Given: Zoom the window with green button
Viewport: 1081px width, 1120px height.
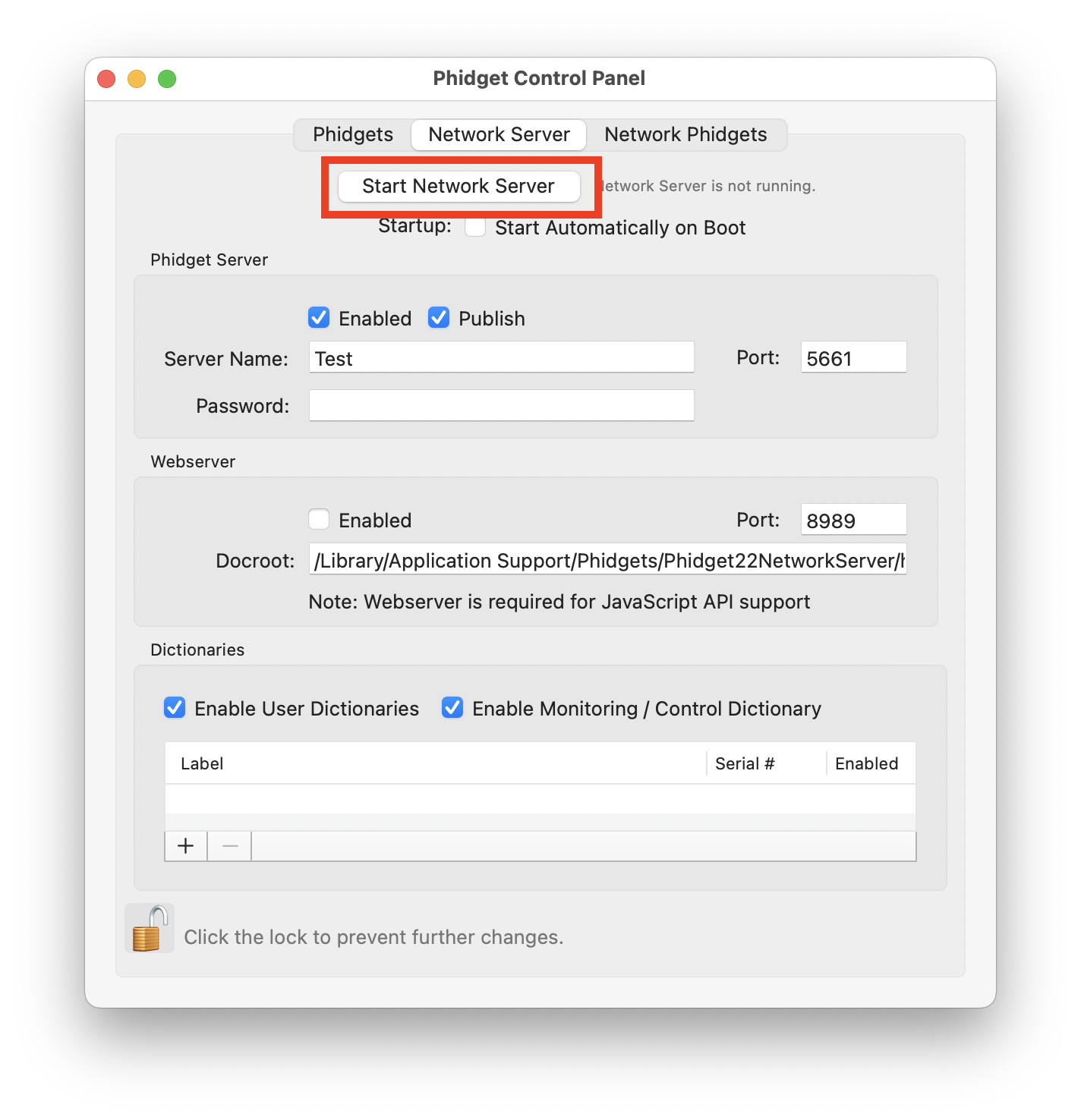Looking at the screenshot, I should pyautogui.click(x=167, y=79).
